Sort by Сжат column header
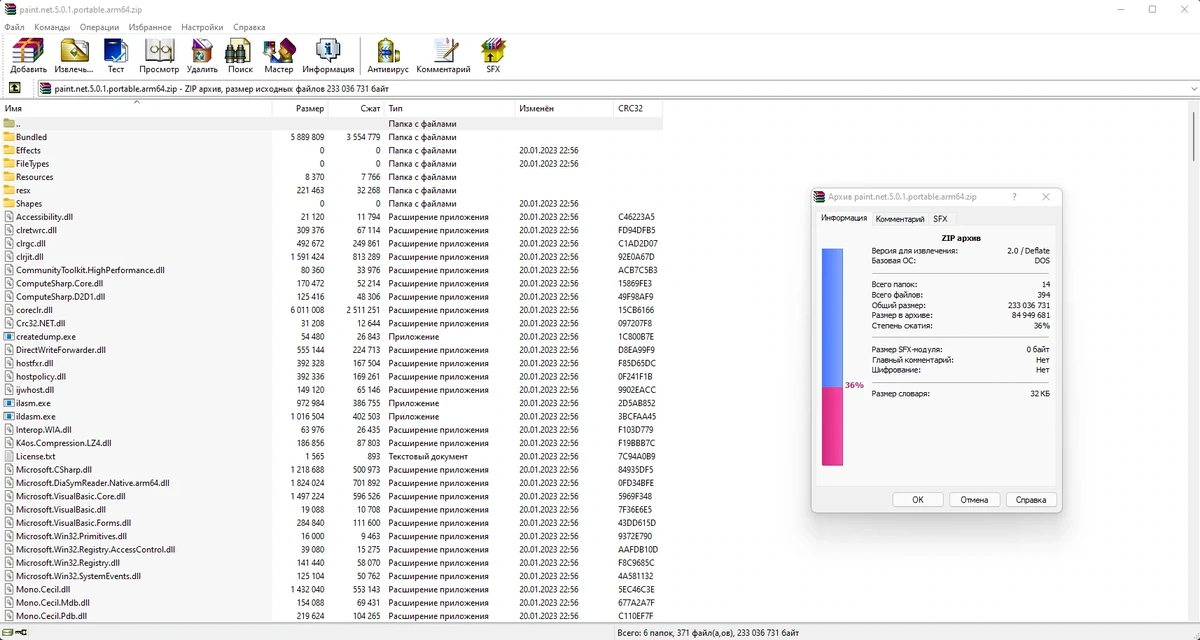1200x640 pixels. tap(356, 108)
